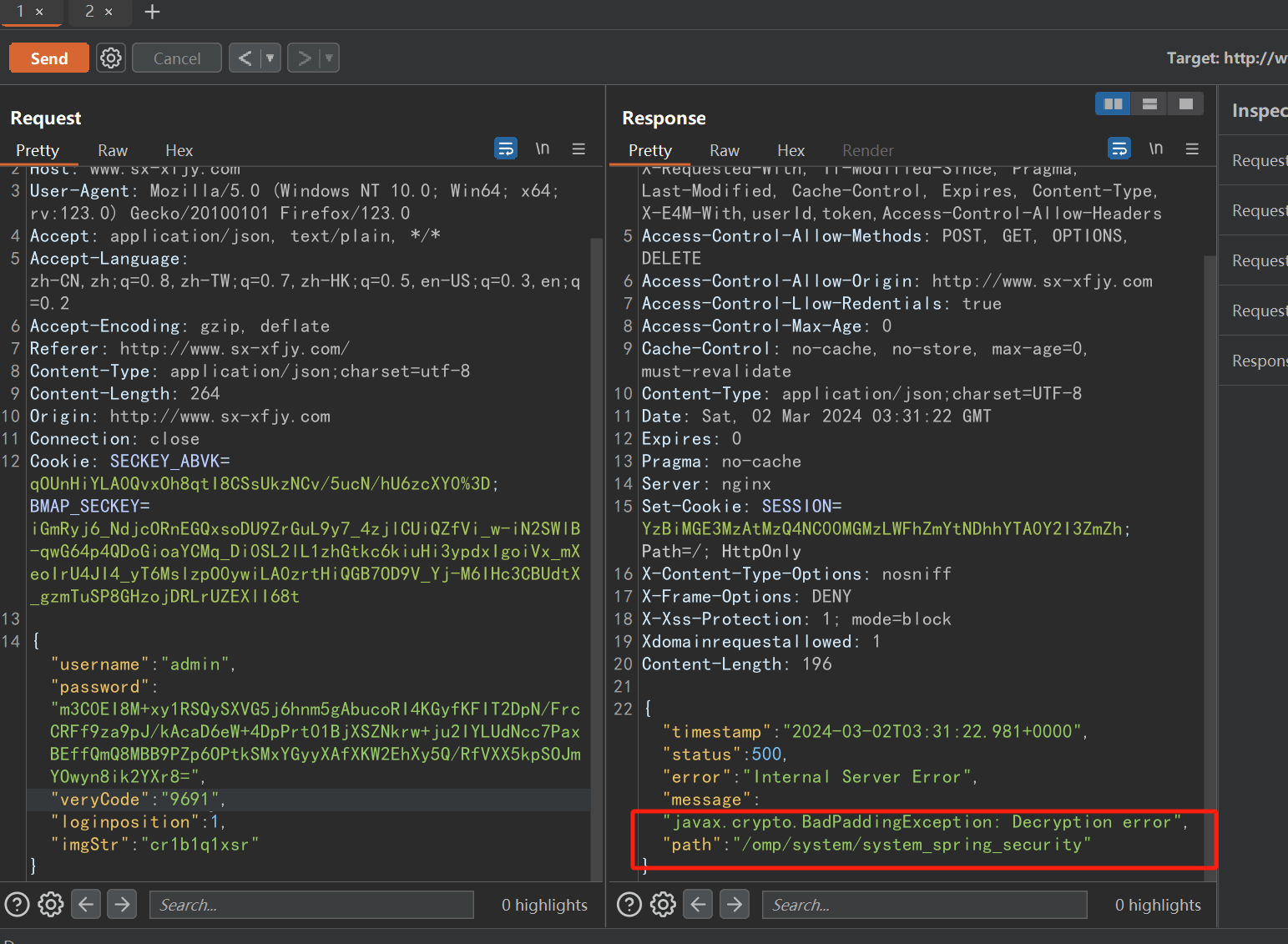This screenshot has height=944, width=1288.
Task: Click the Pragma: no-cache response header
Action: click(x=721, y=462)
